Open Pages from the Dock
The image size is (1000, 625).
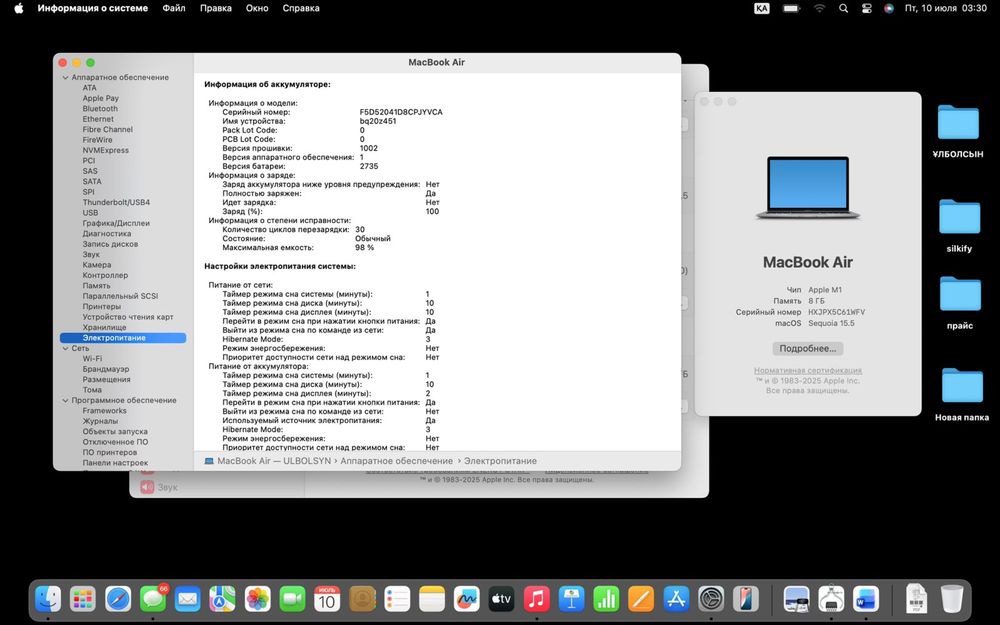[641, 599]
